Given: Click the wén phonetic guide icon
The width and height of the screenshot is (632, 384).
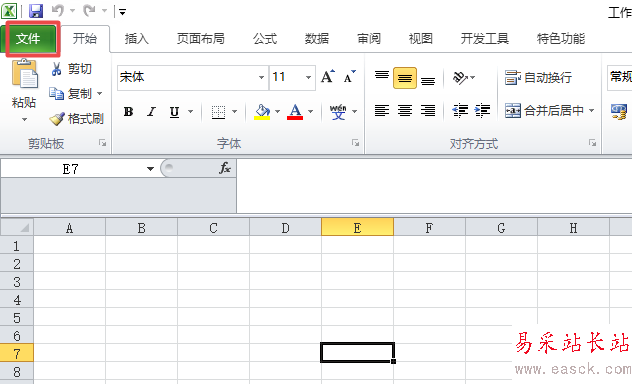Looking at the screenshot, I should tap(338, 112).
